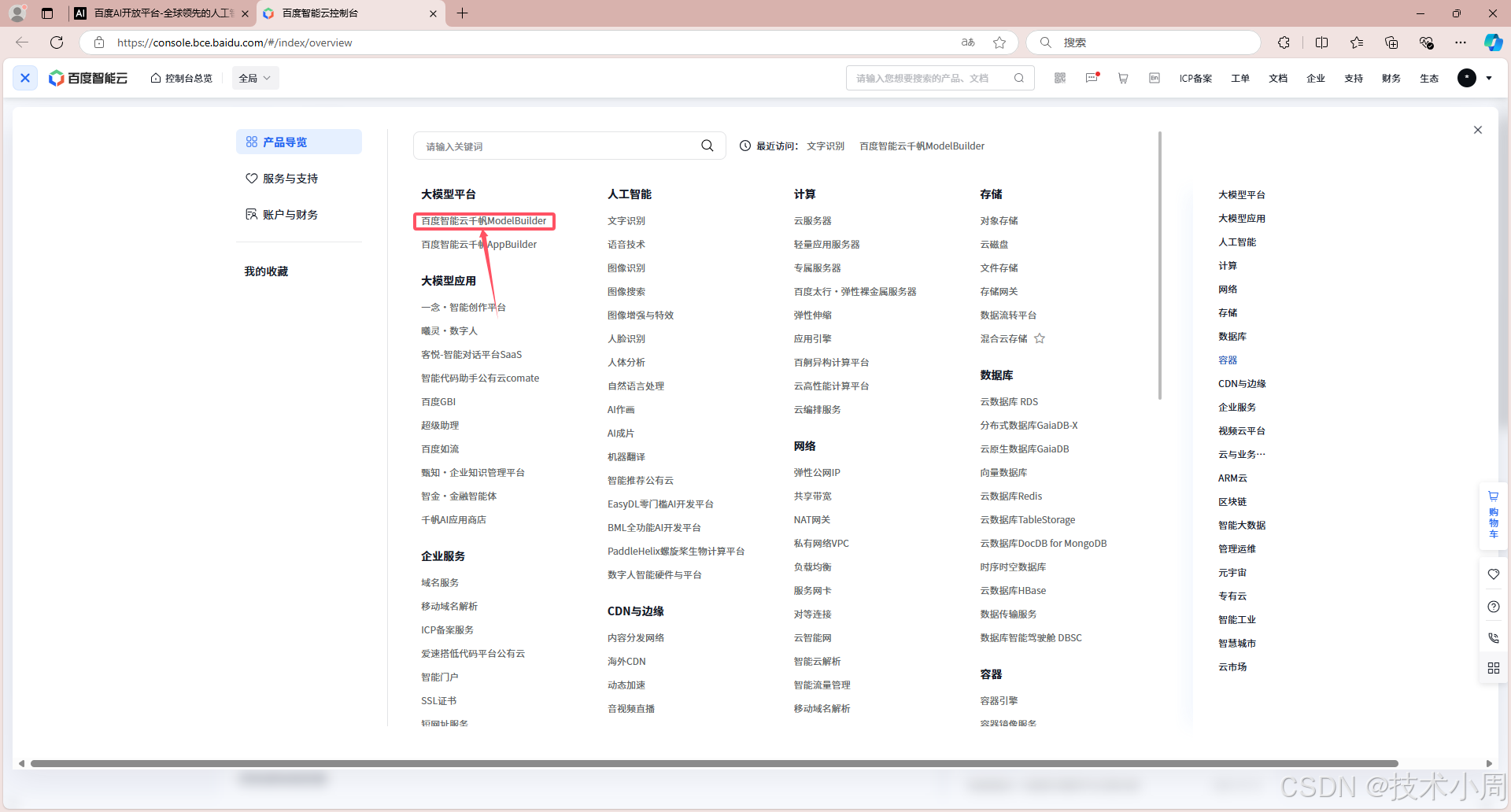Click the vertical scrollbar of product list
Viewport: 1511px width, 812px height.
tap(1160, 266)
